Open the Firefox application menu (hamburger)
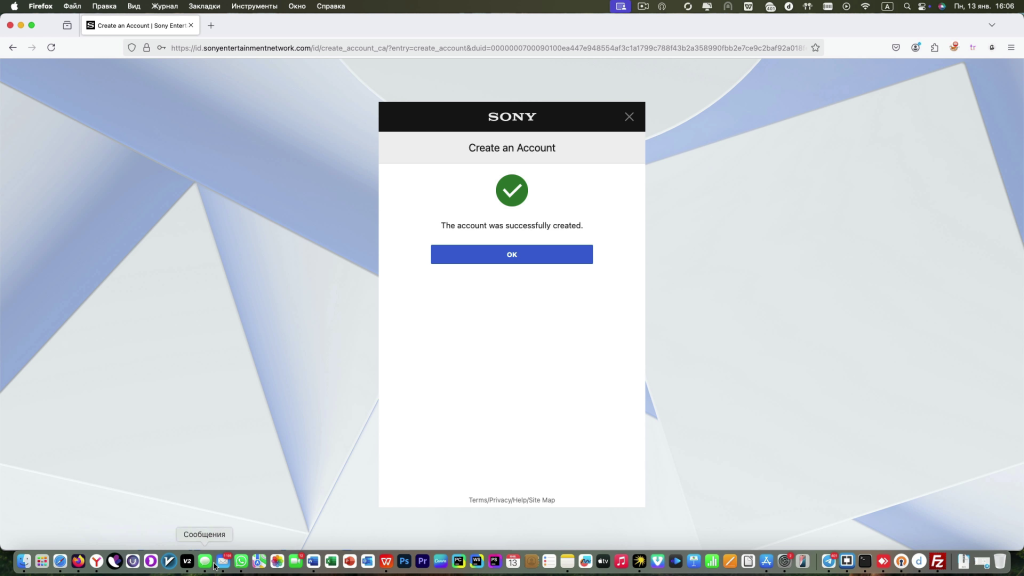The image size is (1024, 576). 1011,47
